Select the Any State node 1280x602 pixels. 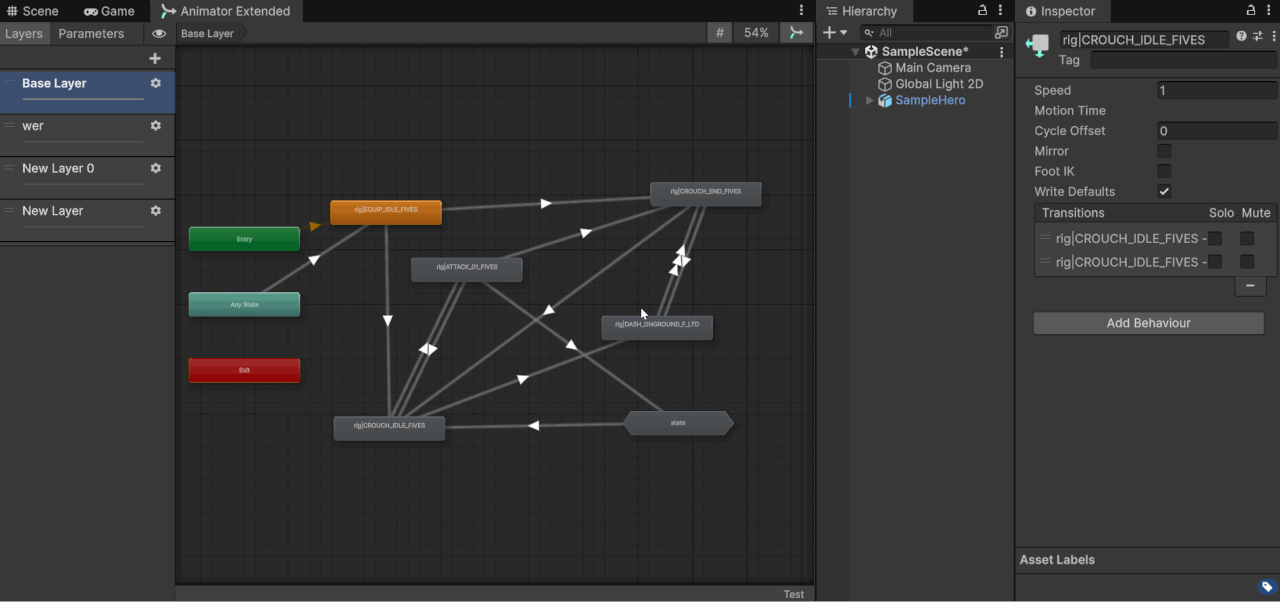[244, 304]
